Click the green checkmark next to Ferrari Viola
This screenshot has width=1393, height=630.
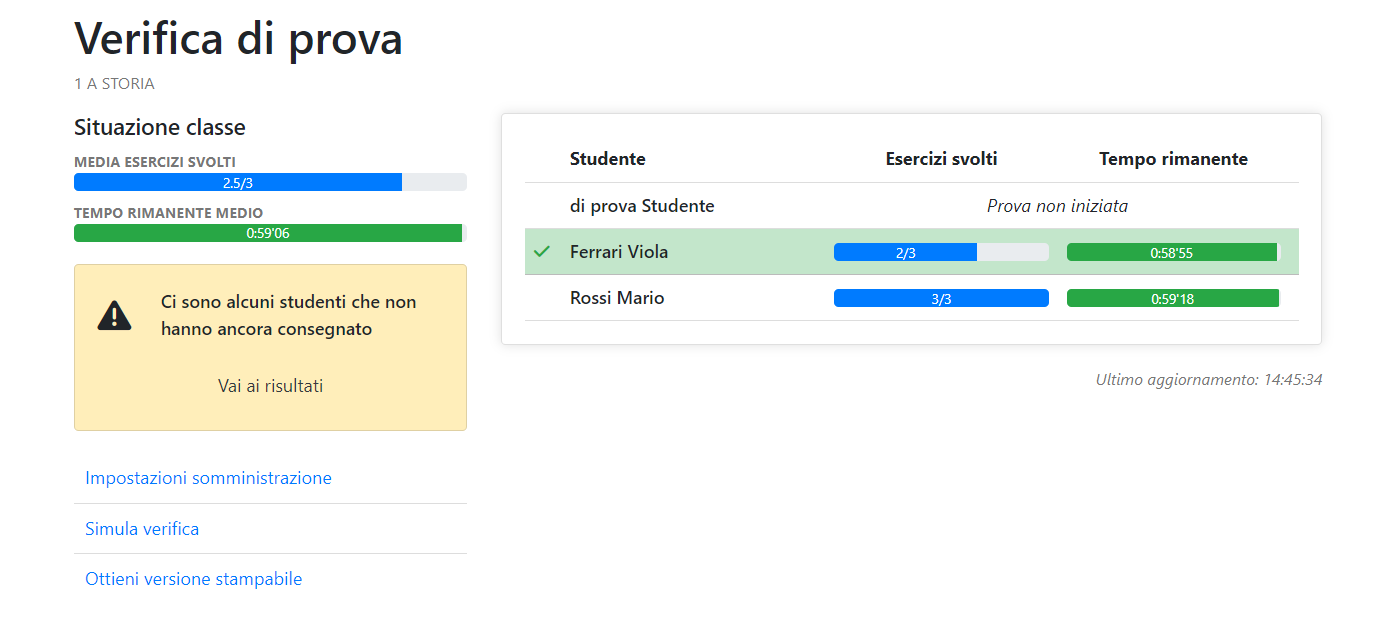click(542, 252)
